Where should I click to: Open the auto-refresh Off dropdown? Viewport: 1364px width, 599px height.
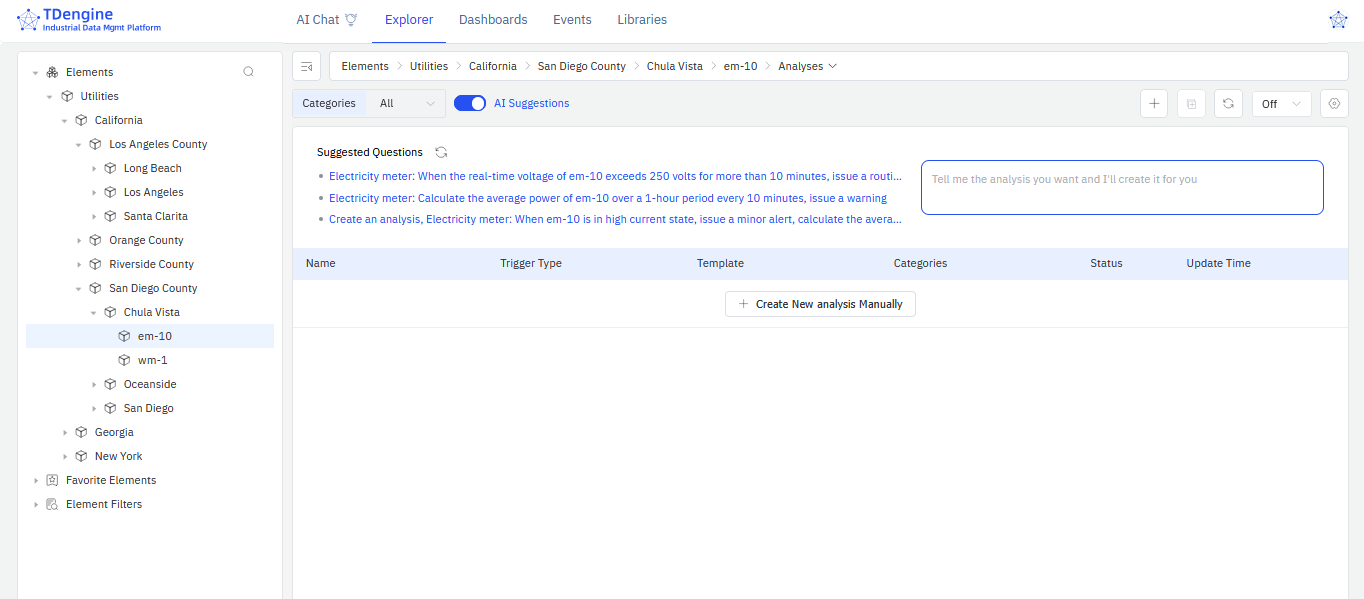click(x=1281, y=104)
